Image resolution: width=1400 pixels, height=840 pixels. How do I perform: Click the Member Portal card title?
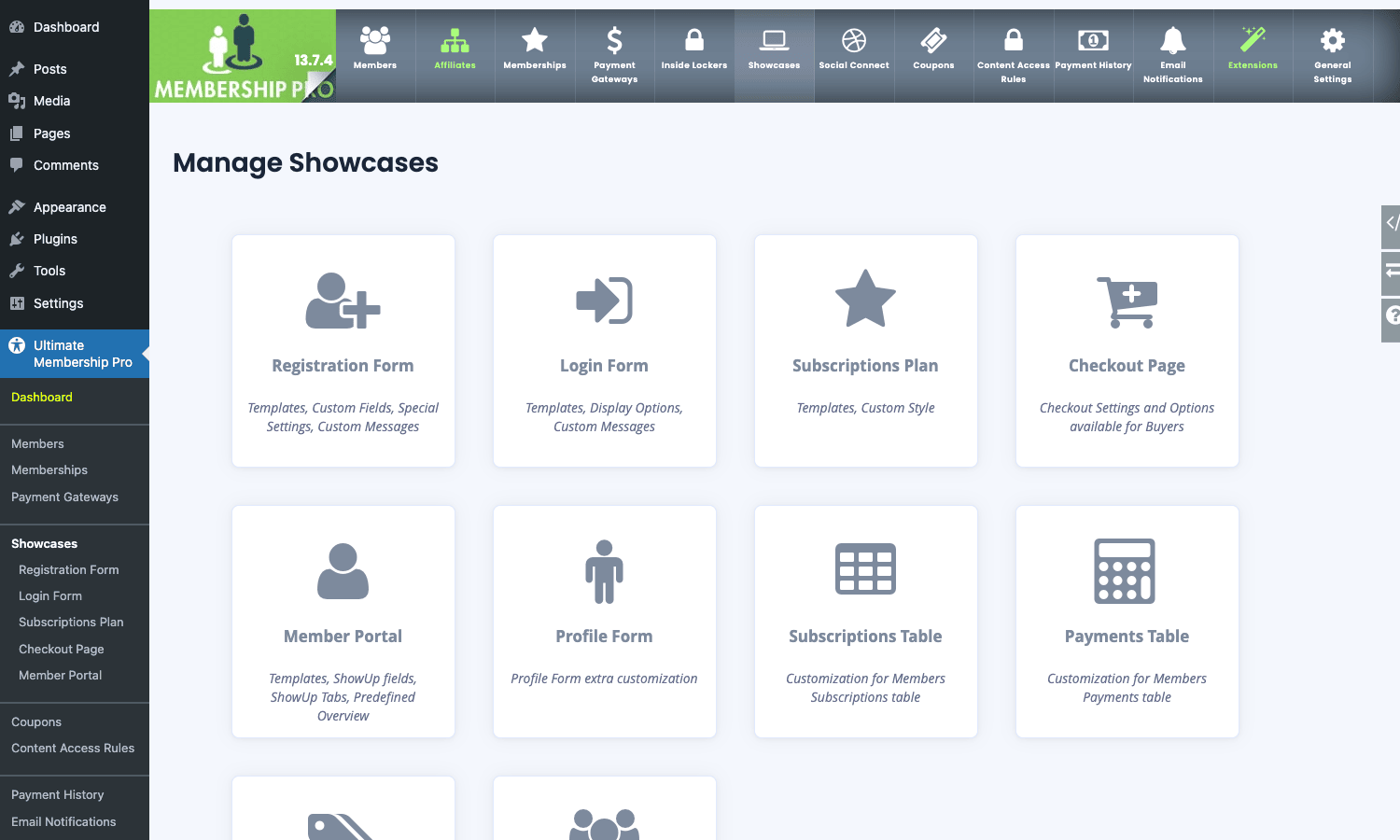pos(343,637)
